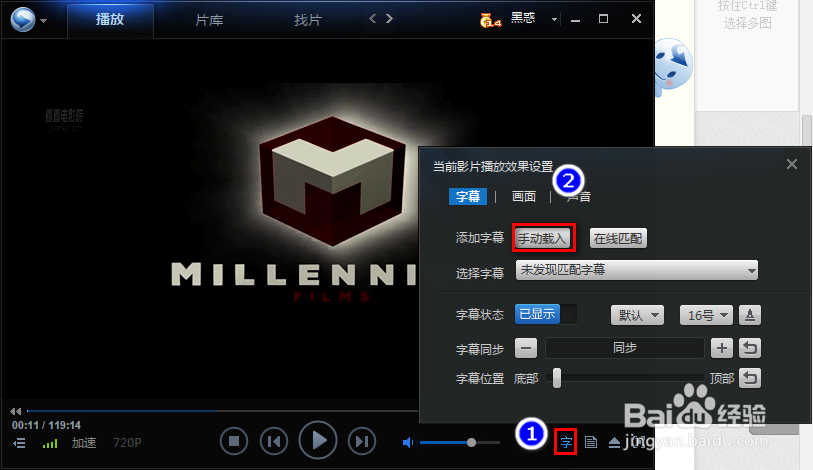
Task: Select the 画面 settings tab
Action: (524, 196)
